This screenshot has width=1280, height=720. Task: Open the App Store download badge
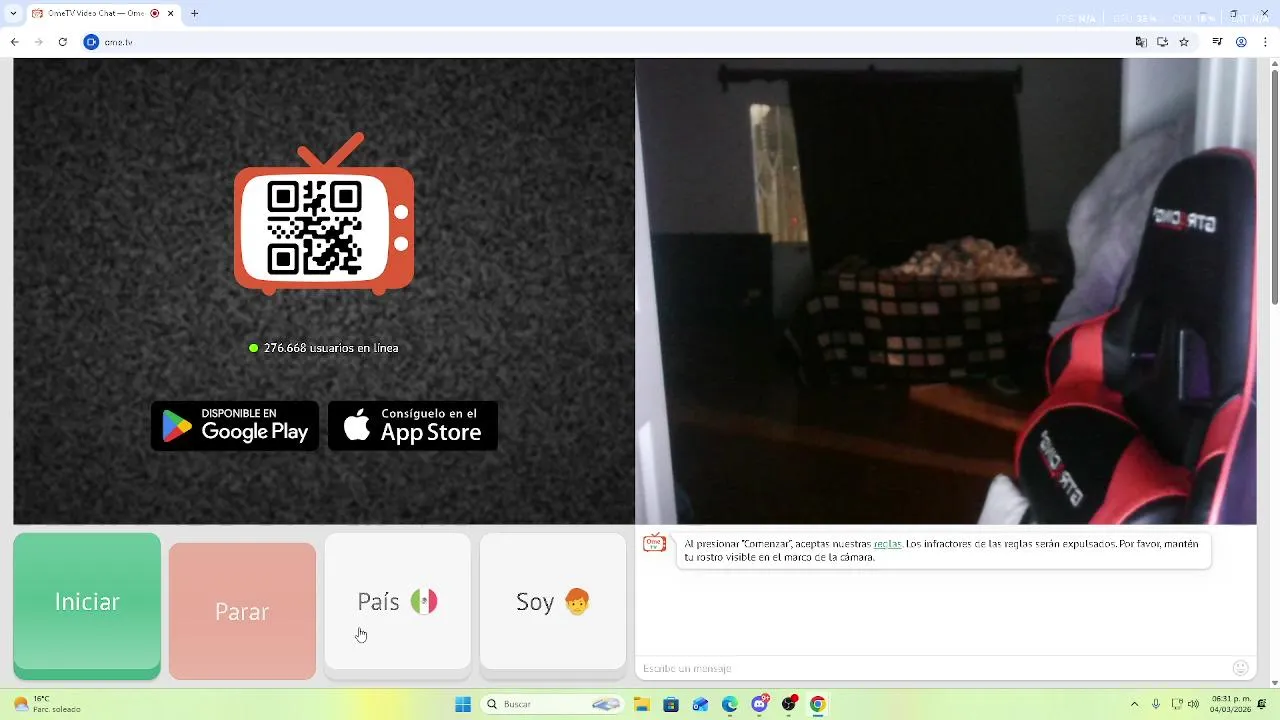(413, 426)
